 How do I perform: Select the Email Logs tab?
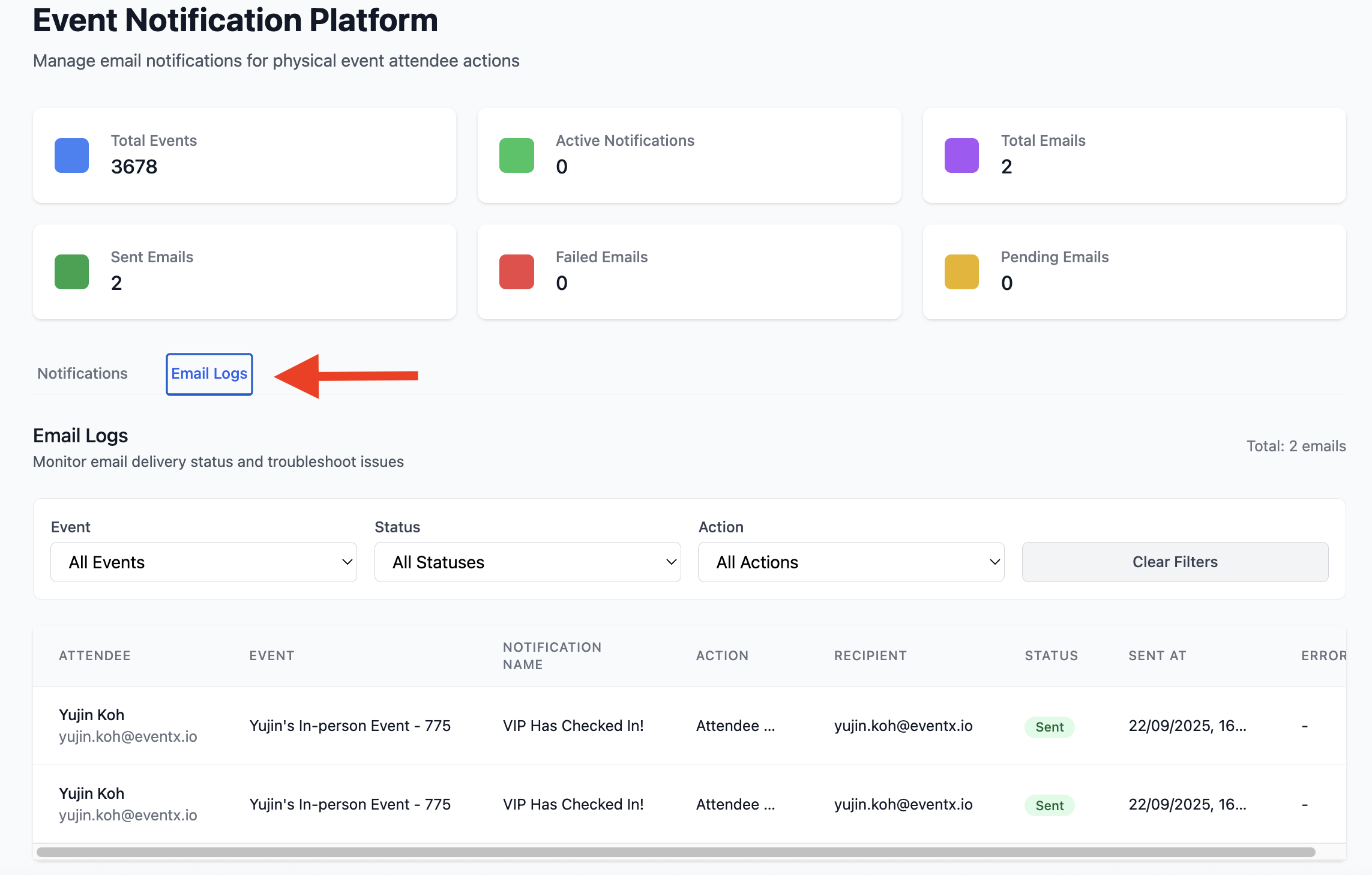click(x=209, y=374)
